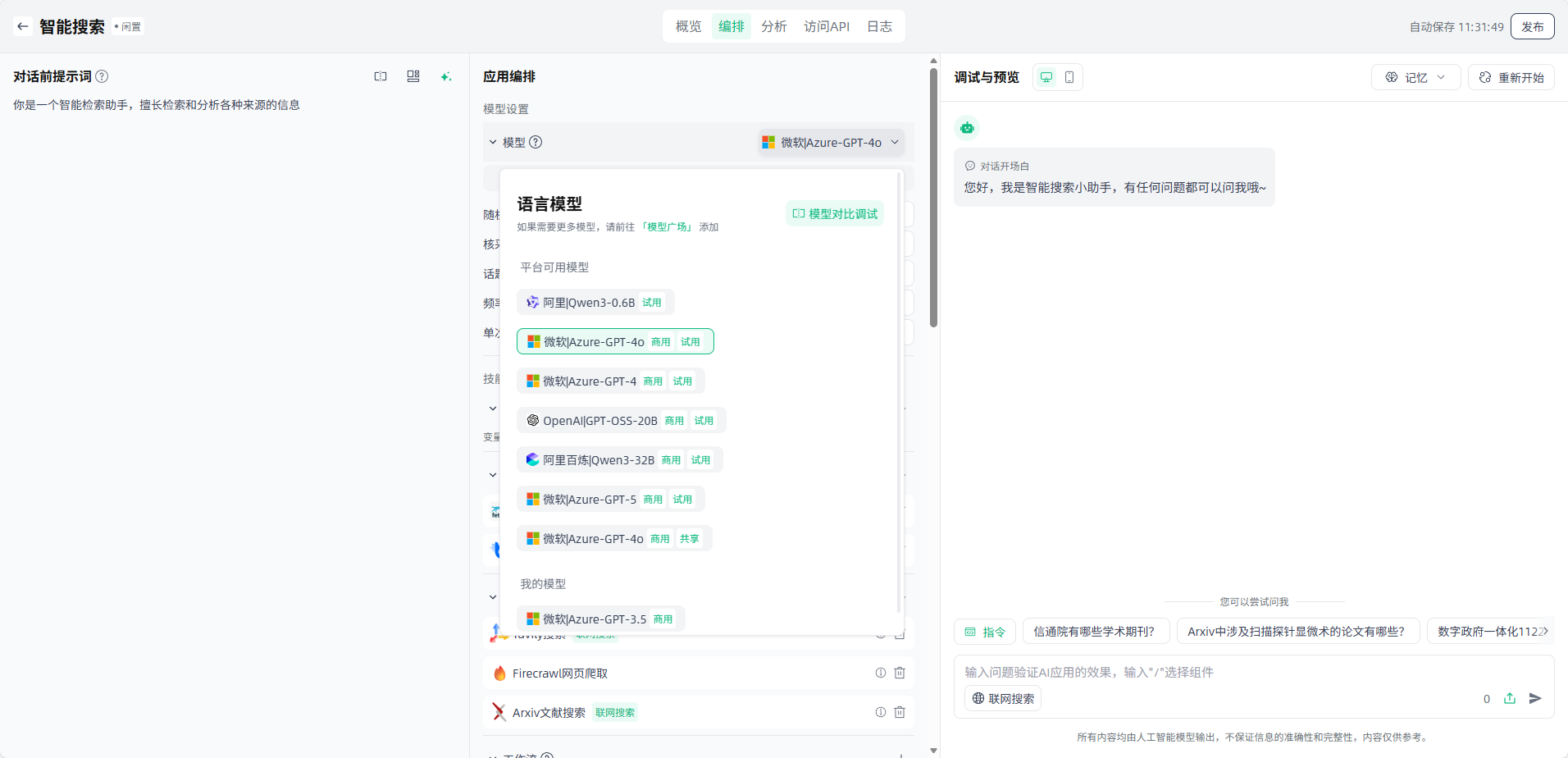
Task: Switch preview to desktop monitor view
Action: coord(1046,77)
